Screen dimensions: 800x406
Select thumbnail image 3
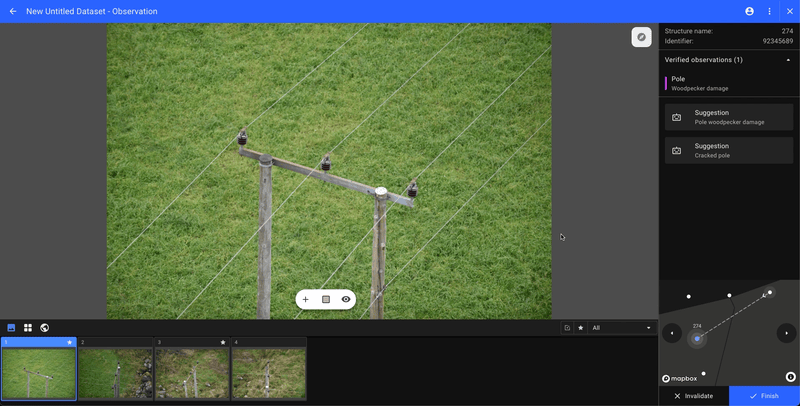pyautogui.click(x=192, y=369)
